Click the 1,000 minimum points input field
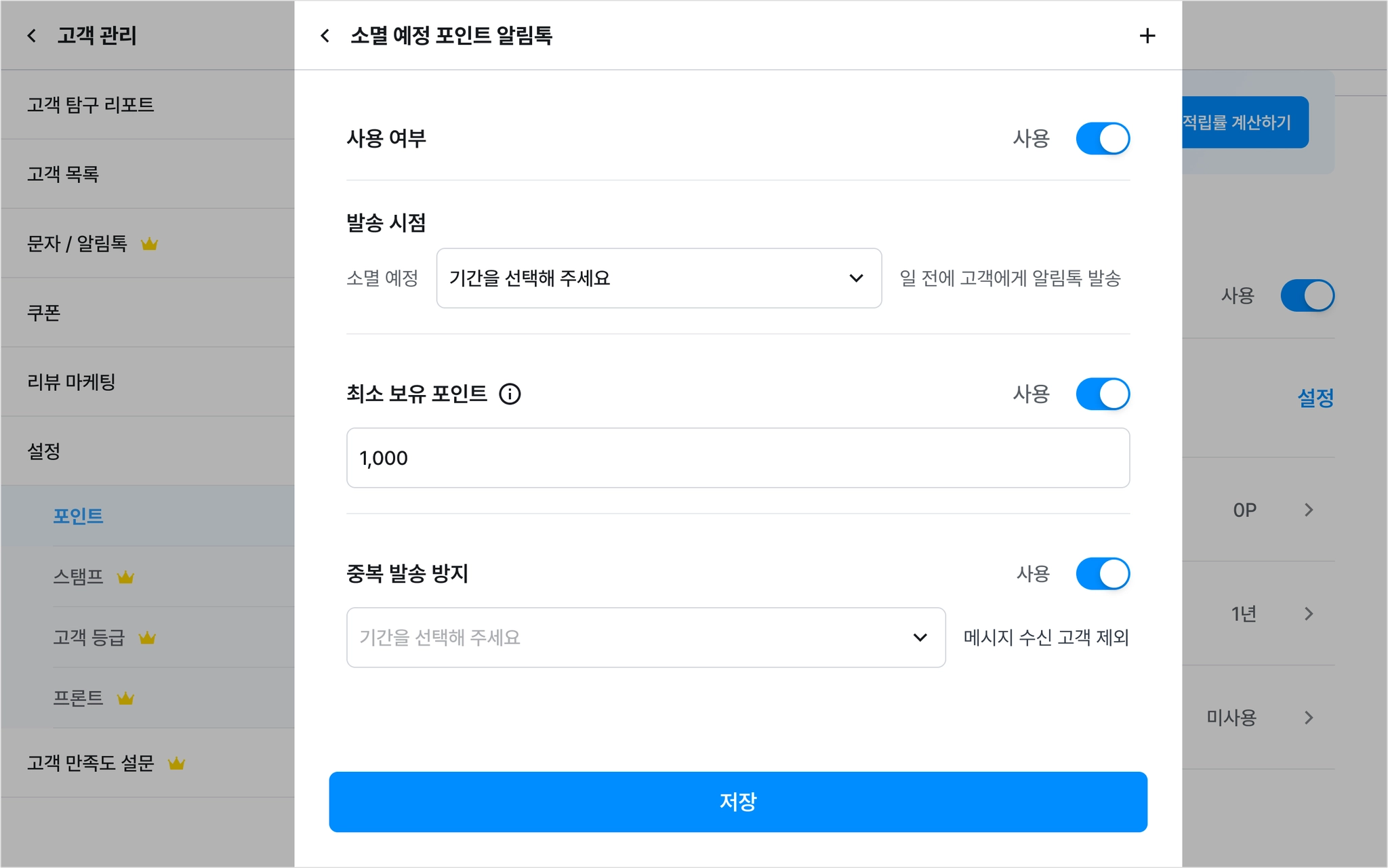The height and width of the screenshot is (868, 1388). click(738, 458)
